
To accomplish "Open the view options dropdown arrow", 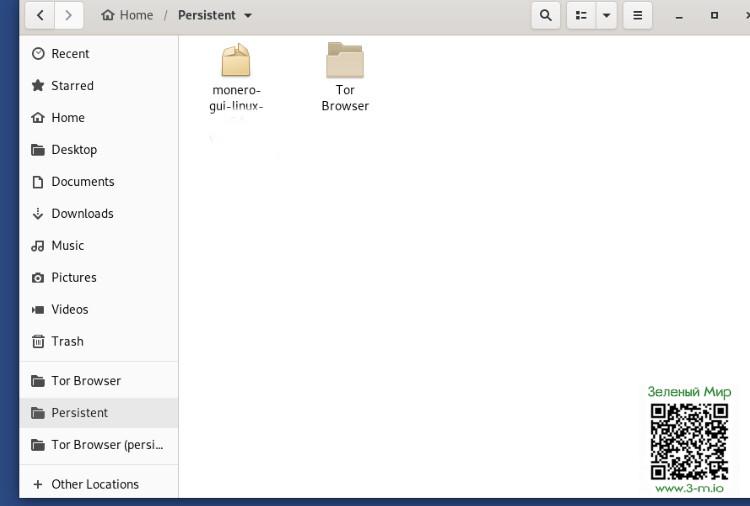I will pos(606,15).
